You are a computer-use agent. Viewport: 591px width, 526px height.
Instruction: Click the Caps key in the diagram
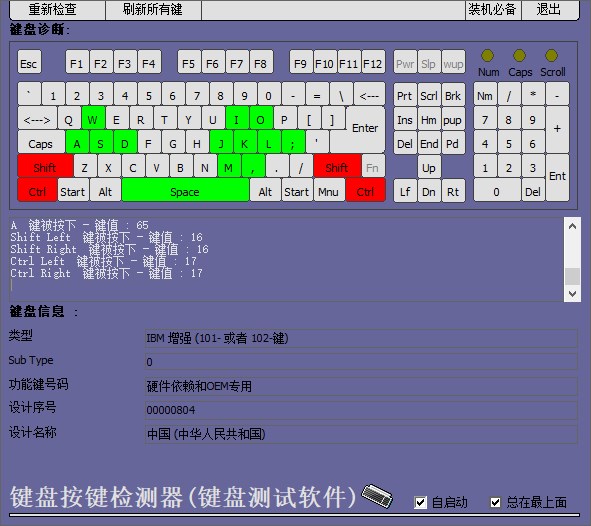pos(41,142)
